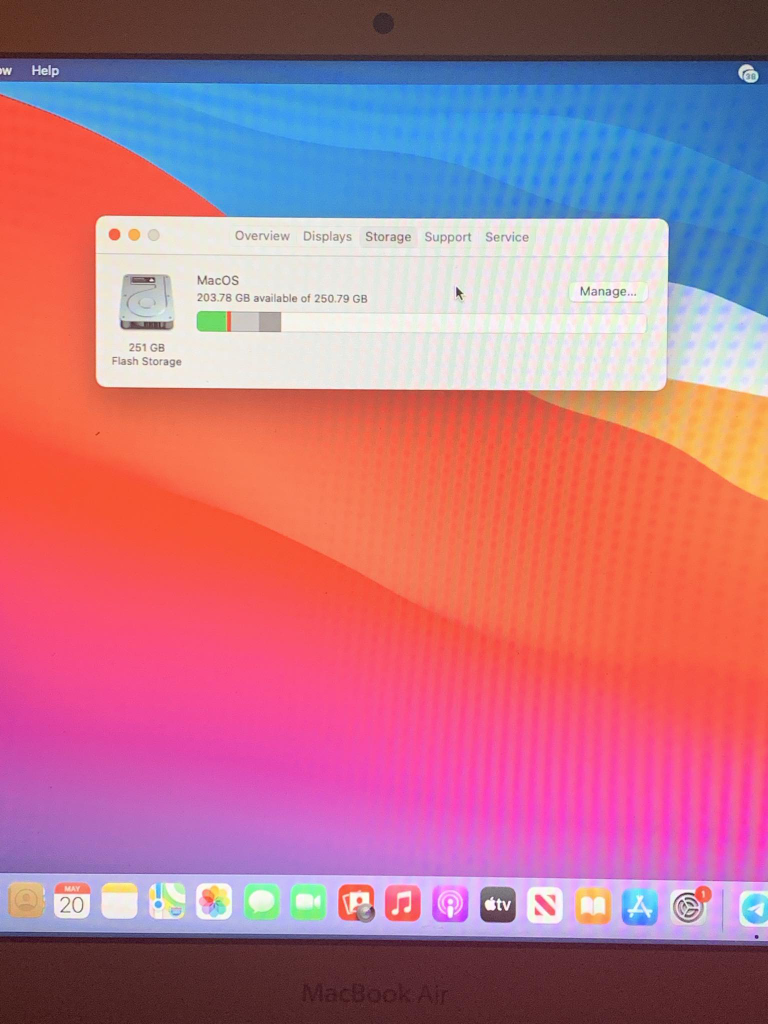Click the green segment of storage bar
768x1024 pixels.
(x=211, y=322)
